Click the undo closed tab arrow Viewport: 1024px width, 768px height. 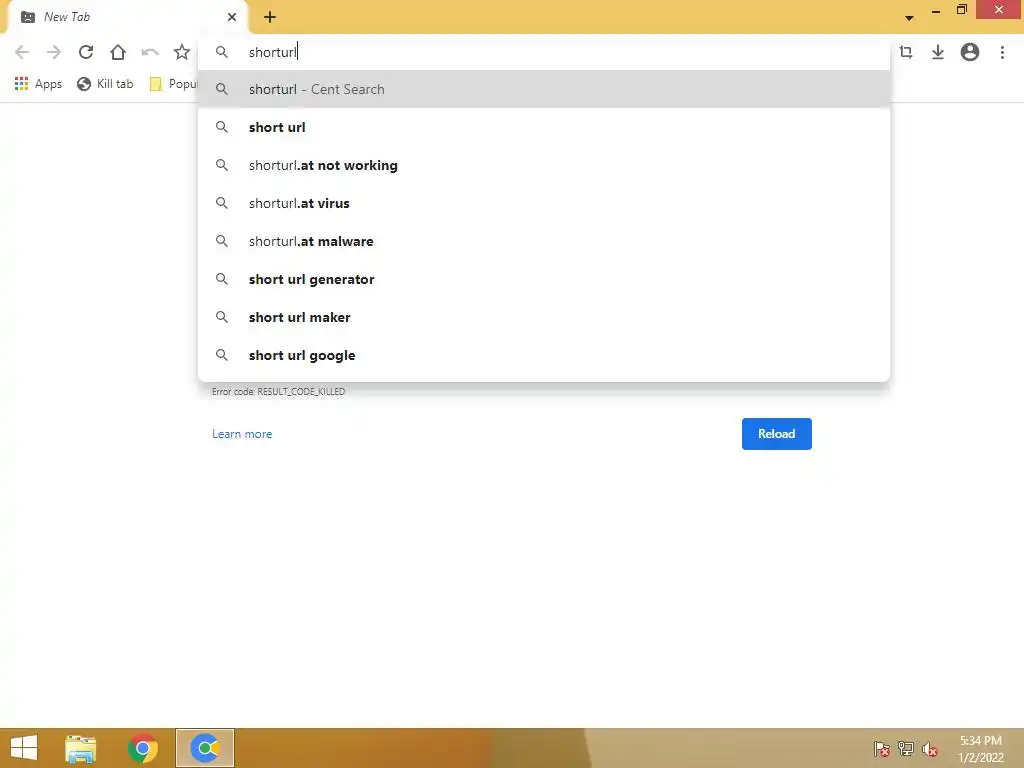pyautogui.click(x=150, y=52)
